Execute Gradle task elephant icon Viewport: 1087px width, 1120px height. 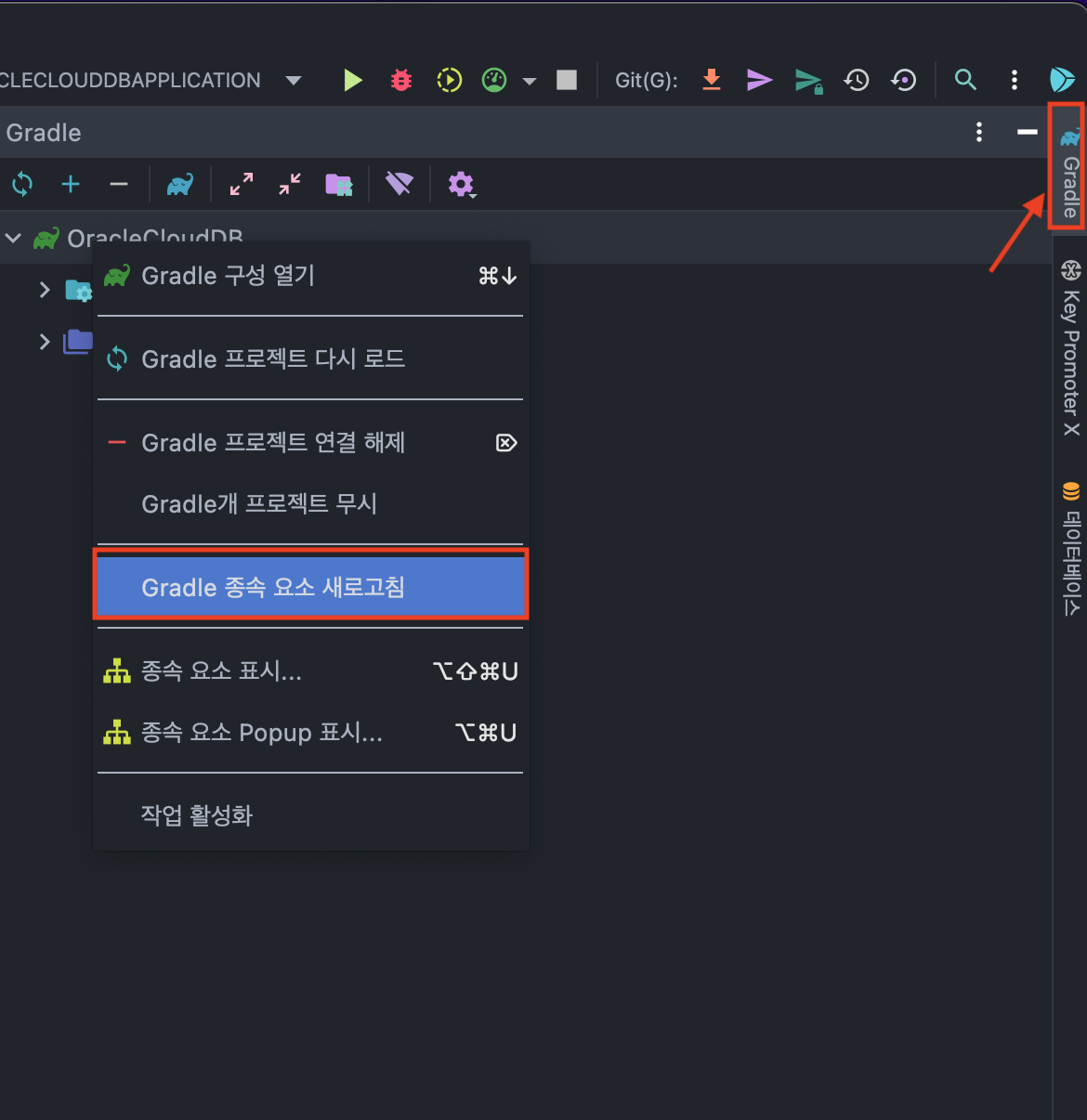click(179, 184)
